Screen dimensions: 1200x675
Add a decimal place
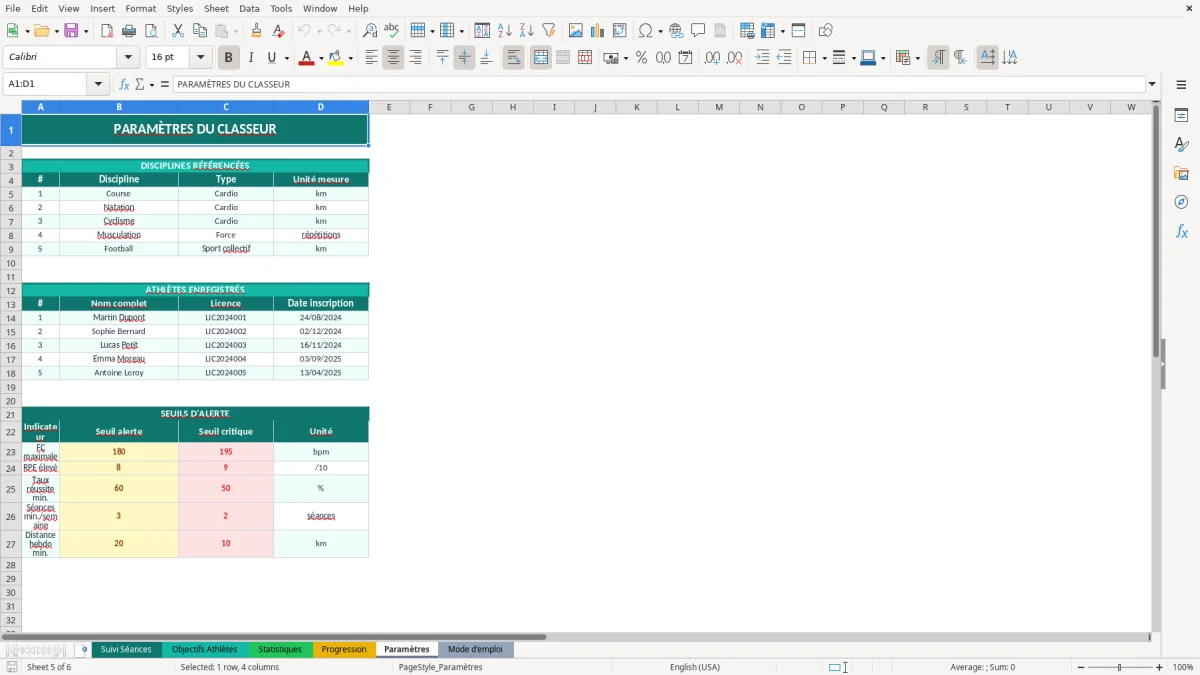pos(713,58)
